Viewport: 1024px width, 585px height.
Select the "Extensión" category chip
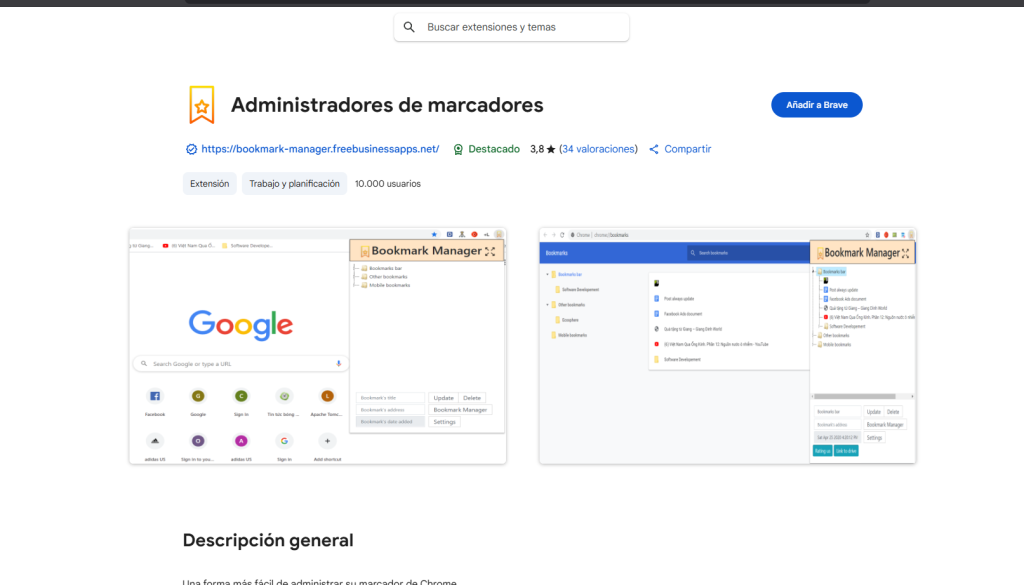coord(210,184)
